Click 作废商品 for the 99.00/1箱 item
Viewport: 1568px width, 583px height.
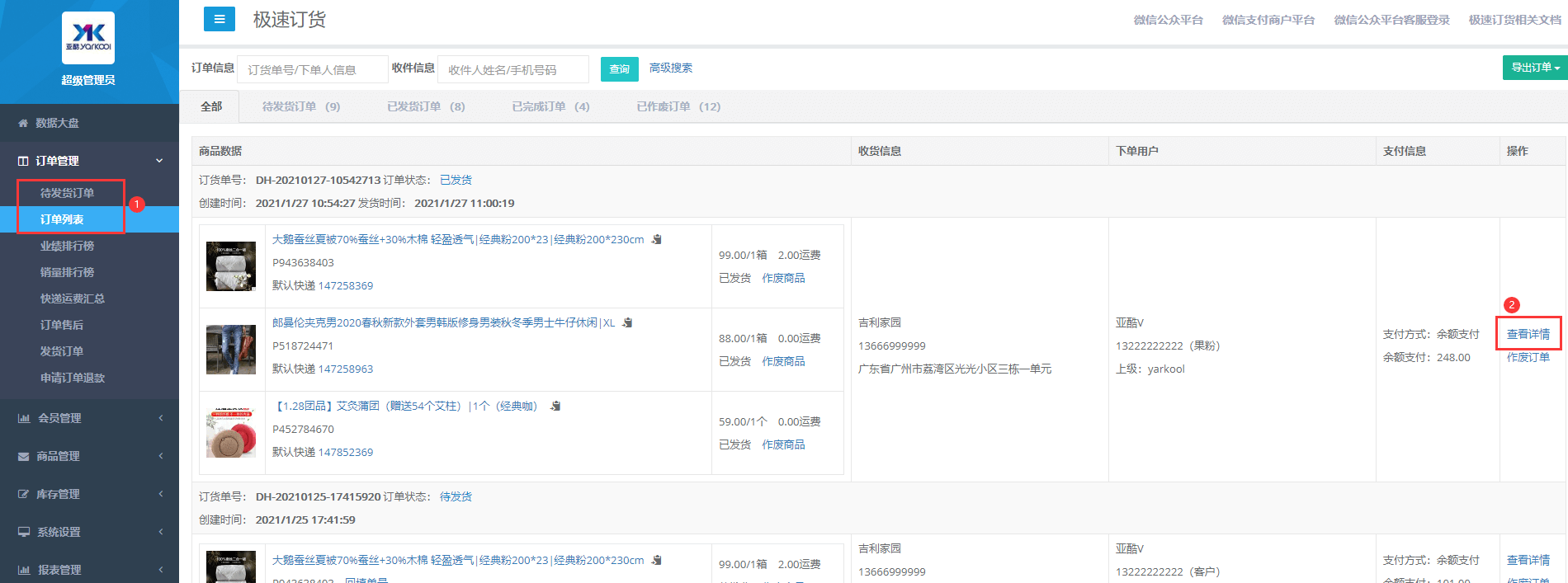tap(783, 278)
